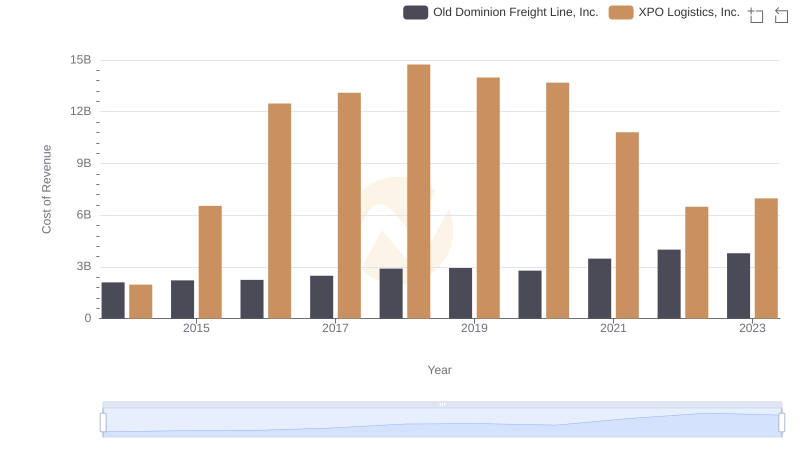The width and height of the screenshot is (800, 461).
Task: Click the Old Dominion bar for 2019
Action: click(460, 293)
